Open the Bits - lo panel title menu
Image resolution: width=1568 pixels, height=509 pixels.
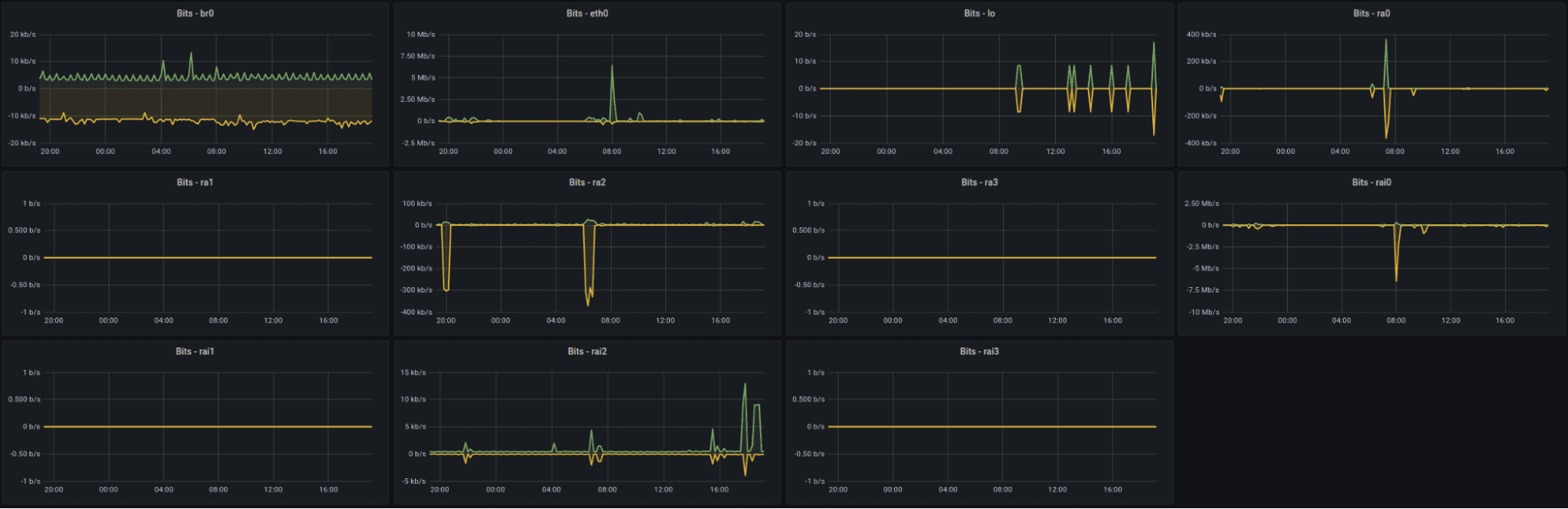[980, 13]
